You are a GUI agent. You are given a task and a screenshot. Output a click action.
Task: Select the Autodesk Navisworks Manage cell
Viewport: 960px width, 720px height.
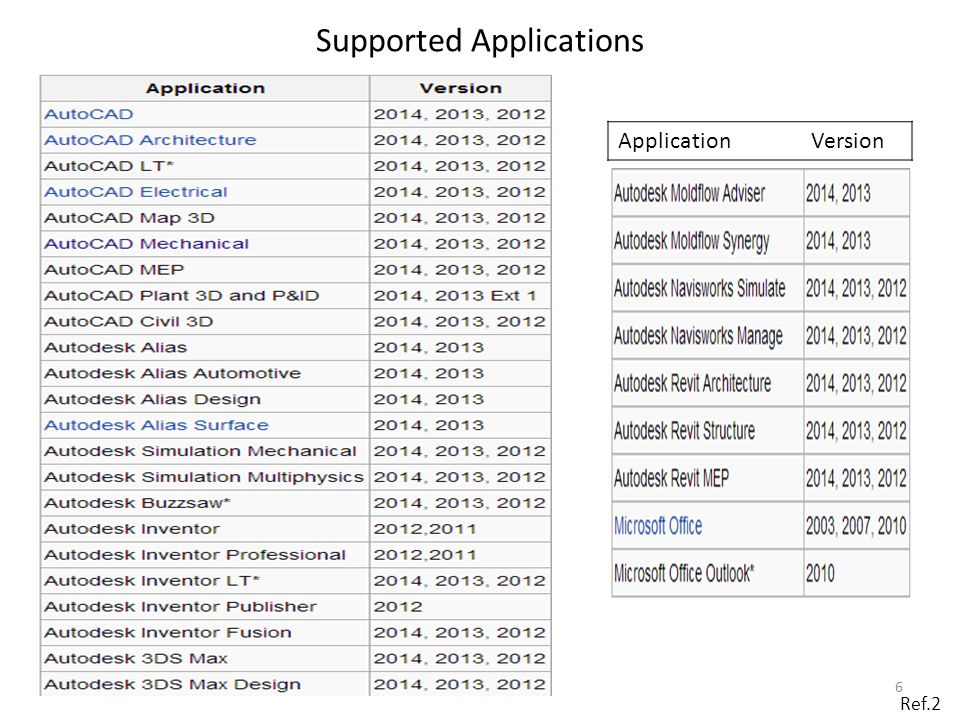pyautogui.click(x=708, y=336)
